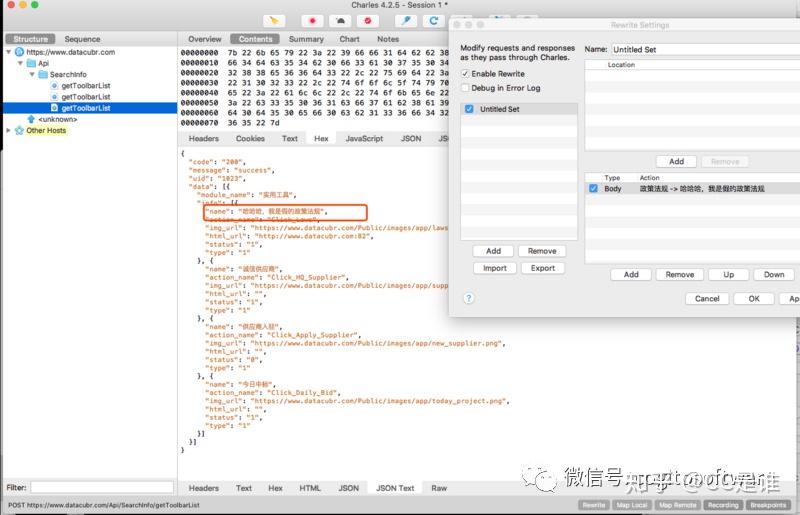The height and width of the screenshot is (515, 800).
Task: Open the response HTML tab
Action: pos(310,488)
